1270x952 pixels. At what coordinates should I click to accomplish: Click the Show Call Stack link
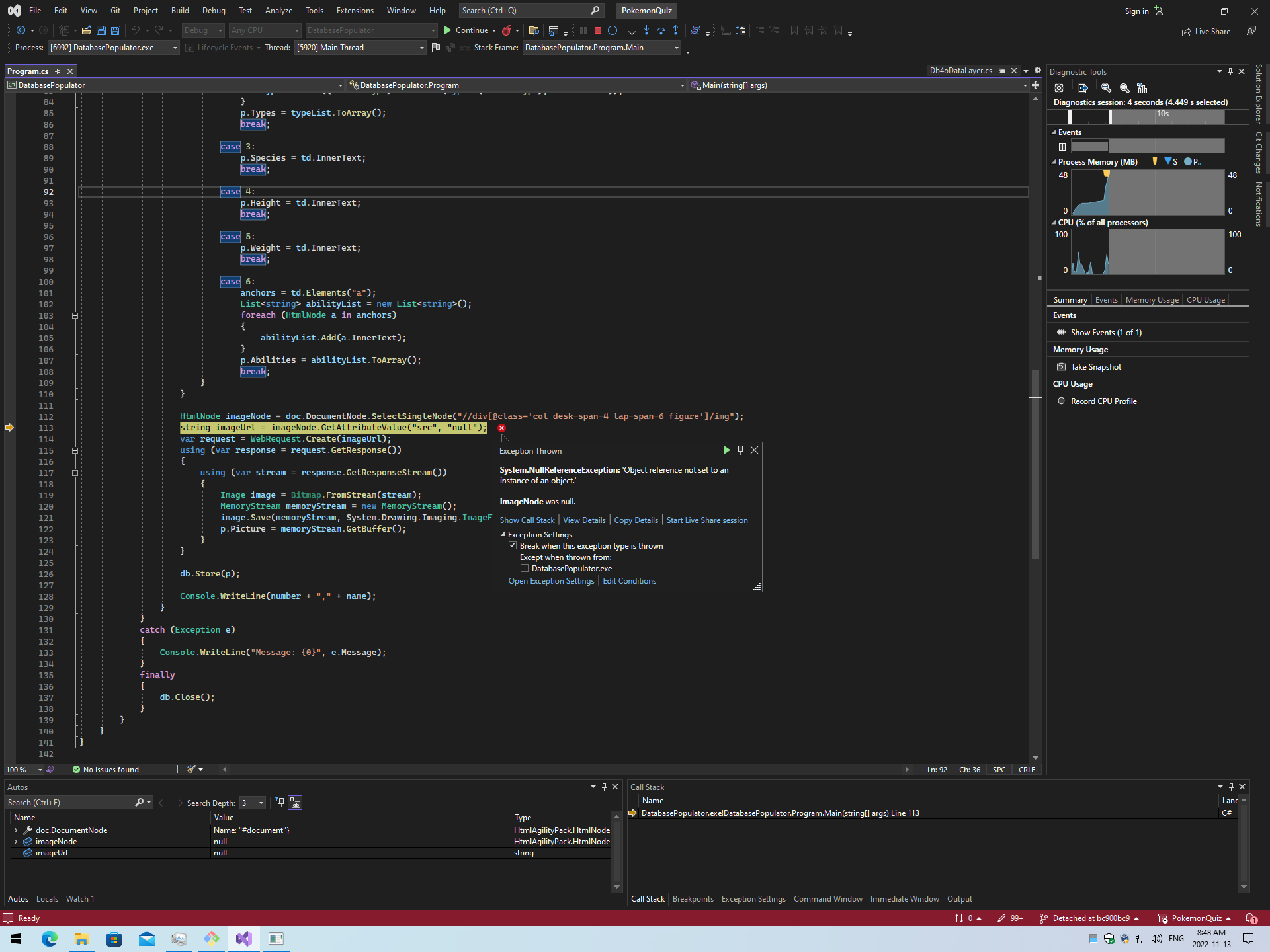point(527,520)
